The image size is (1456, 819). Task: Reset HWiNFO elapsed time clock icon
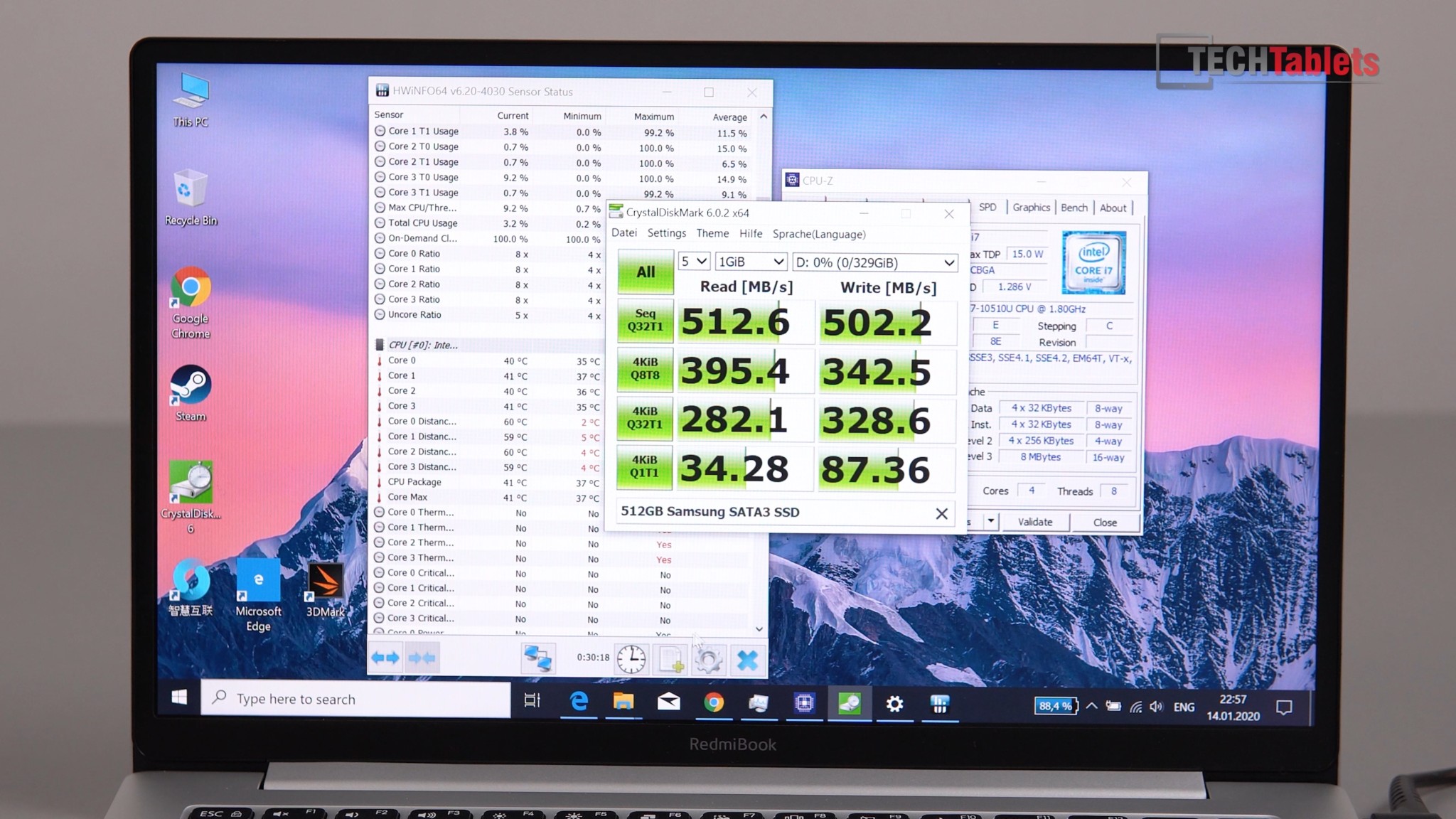(x=631, y=659)
